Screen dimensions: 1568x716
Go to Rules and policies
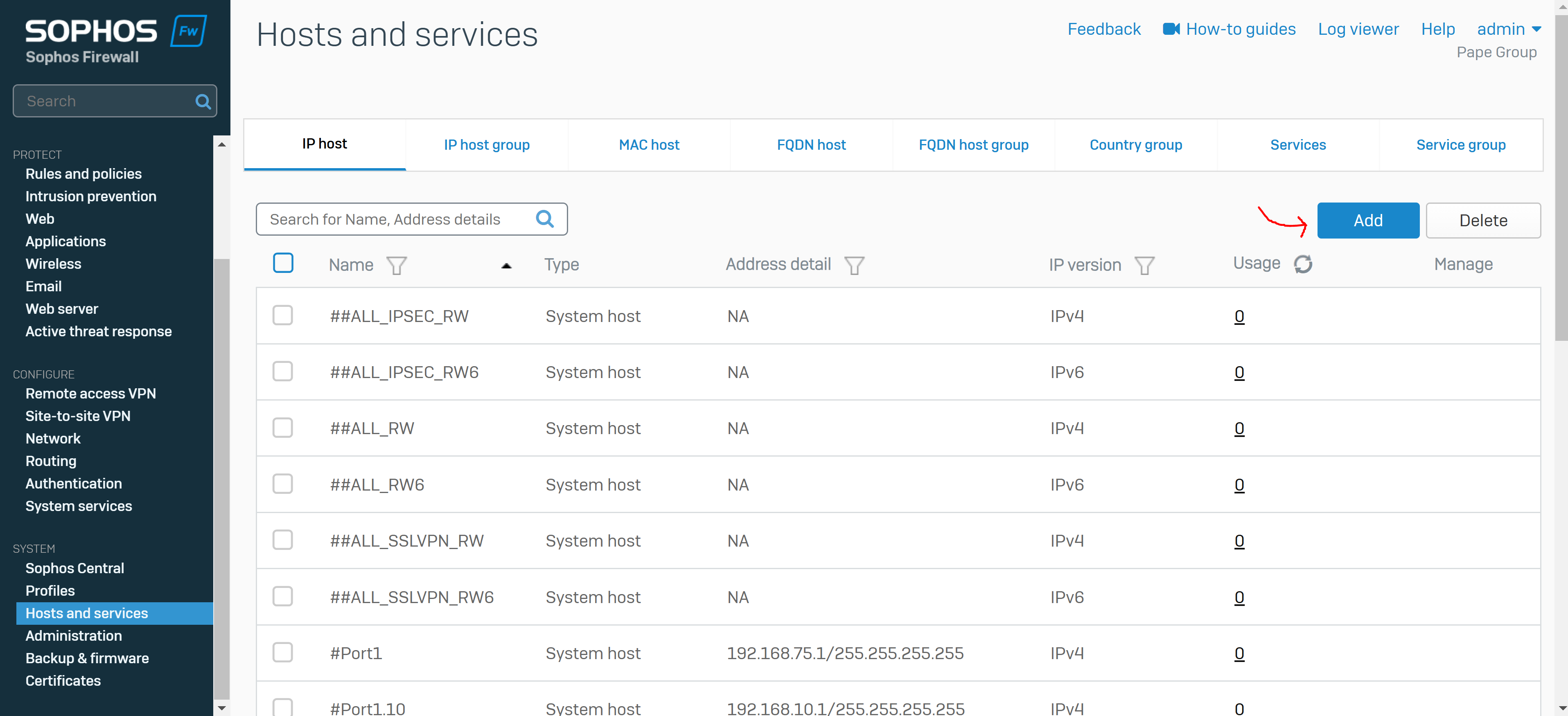(x=83, y=174)
